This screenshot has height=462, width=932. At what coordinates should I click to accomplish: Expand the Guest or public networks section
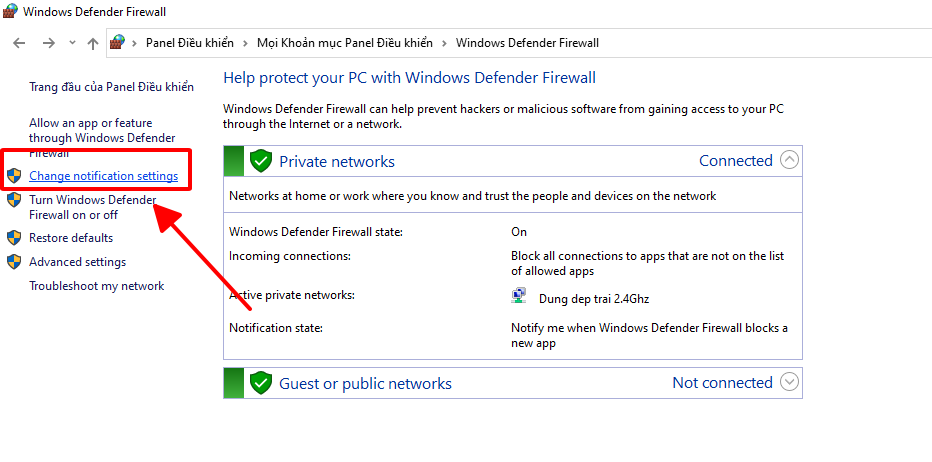click(789, 382)
